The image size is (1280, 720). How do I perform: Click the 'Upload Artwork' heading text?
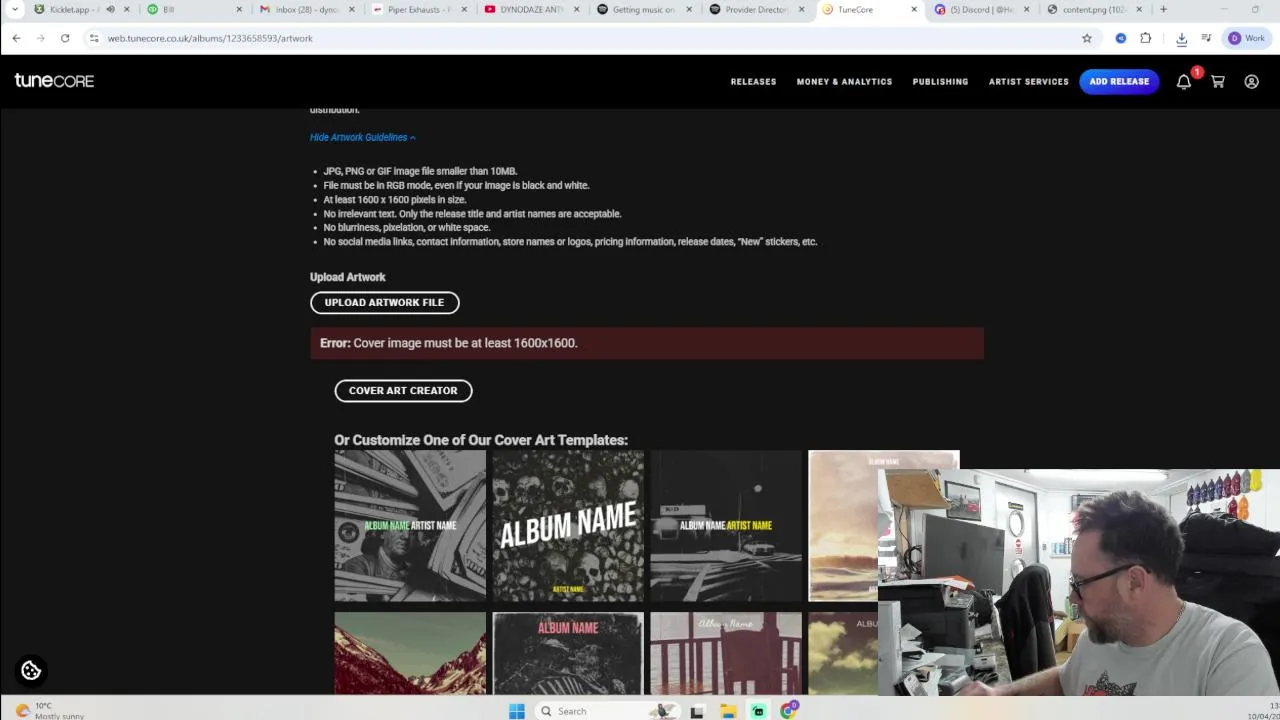pos(347,277)
